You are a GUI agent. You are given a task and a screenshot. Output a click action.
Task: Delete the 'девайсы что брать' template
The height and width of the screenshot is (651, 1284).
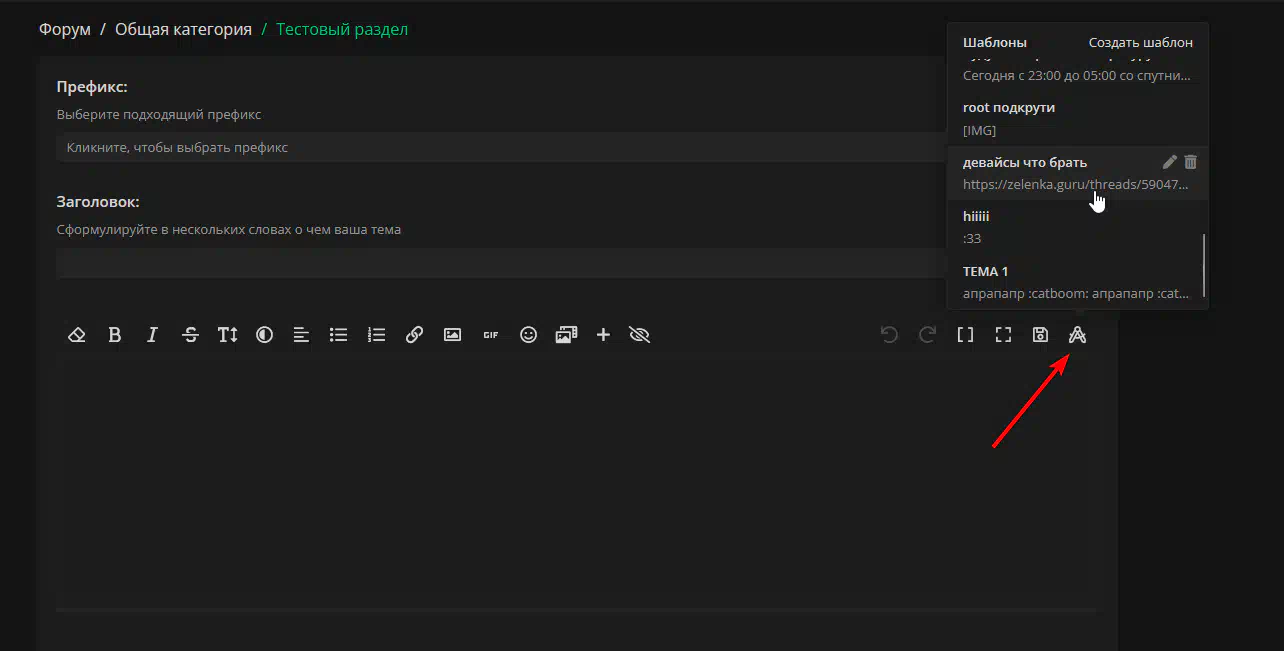tap(1190, 162)
